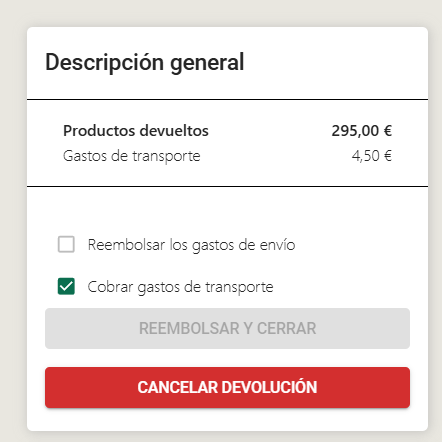Select the Reembolsar los gastos de envío label text
The width and height of the screenshot is (442, 442).
click(x=191, y=245)
